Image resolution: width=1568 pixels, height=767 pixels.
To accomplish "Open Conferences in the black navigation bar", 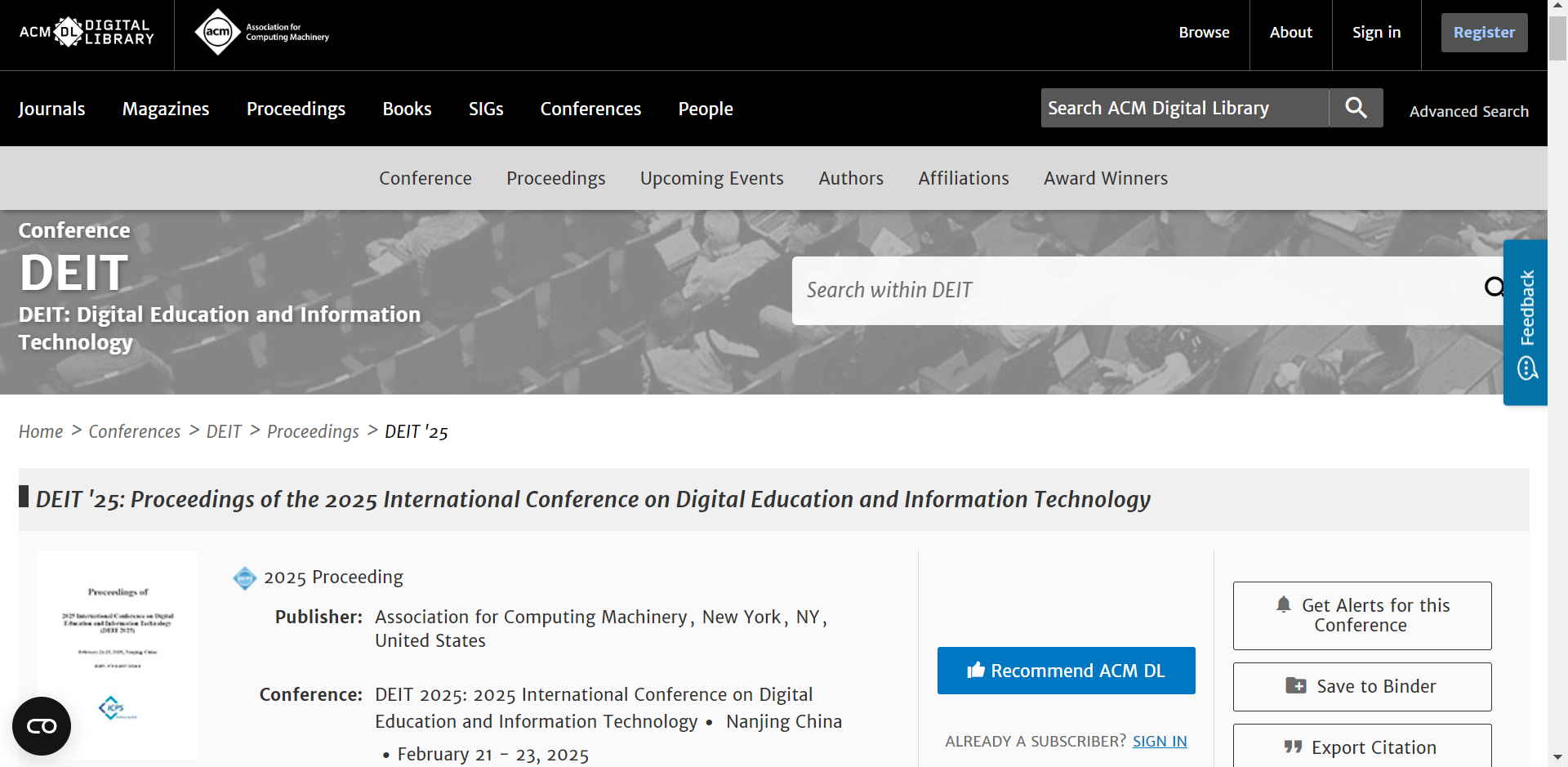I will [591, 109].
